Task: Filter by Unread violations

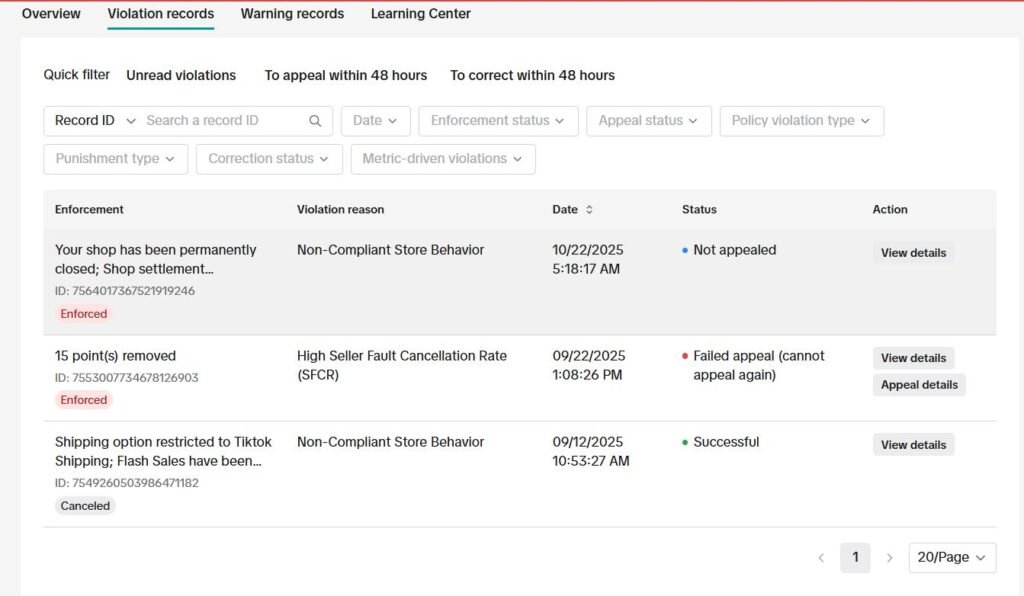Action: [181, 76]
